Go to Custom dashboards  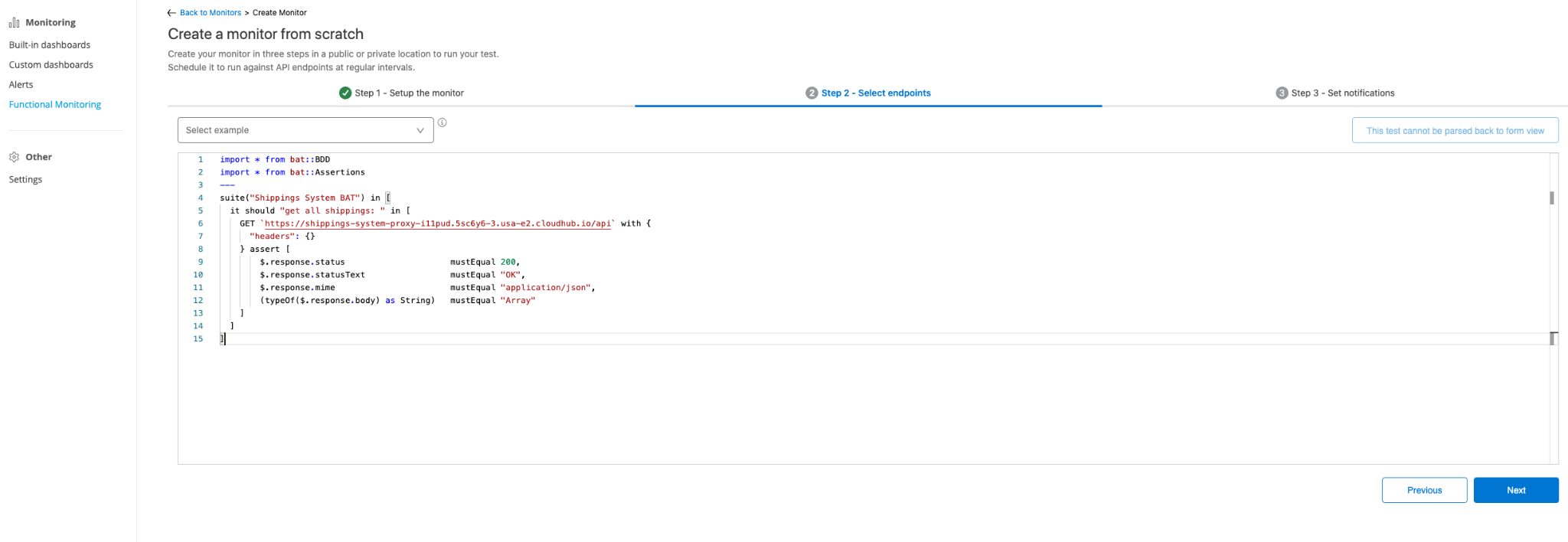[51, 65]
